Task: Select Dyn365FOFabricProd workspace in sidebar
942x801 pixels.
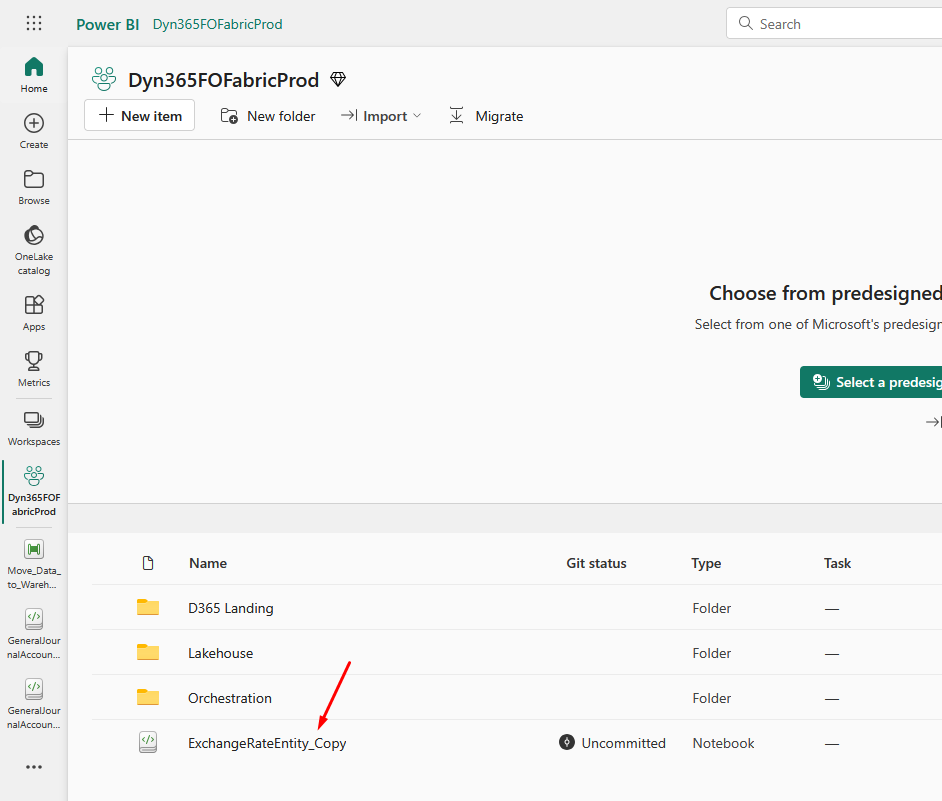Action: coord(34,491)
